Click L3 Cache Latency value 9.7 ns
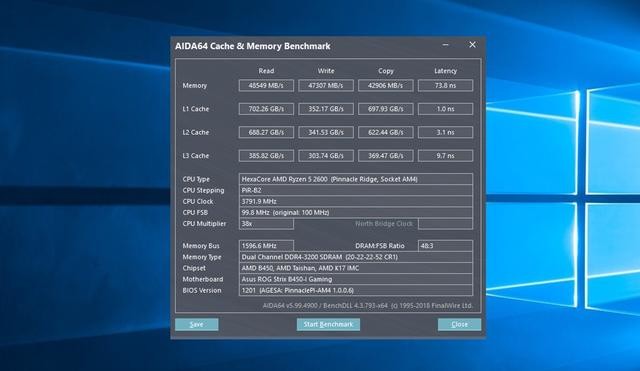 tap(445, 156)
